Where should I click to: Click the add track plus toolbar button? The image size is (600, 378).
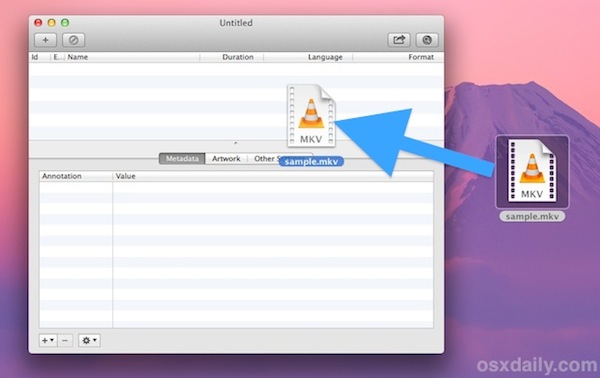pos(46,40)
